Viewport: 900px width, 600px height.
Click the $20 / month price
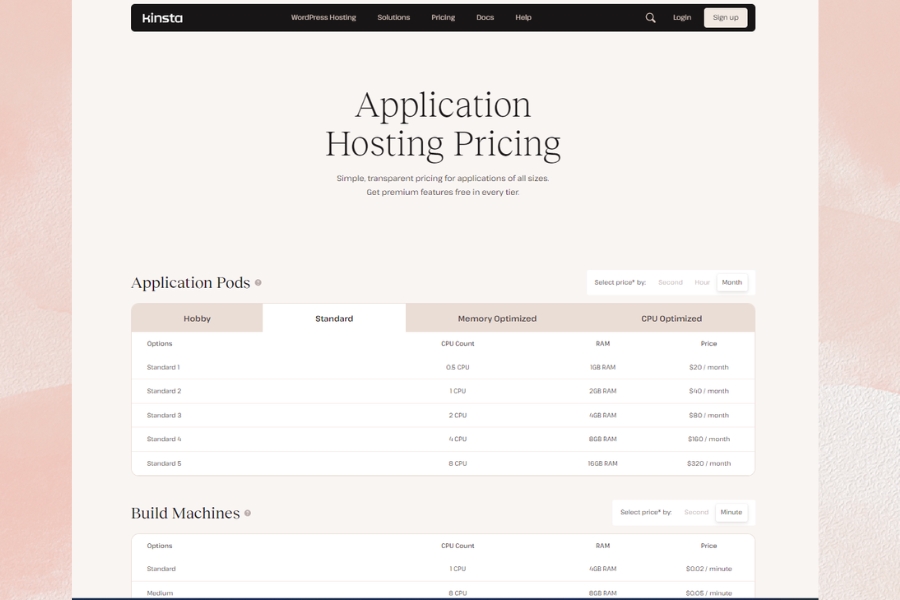point(709,367)
